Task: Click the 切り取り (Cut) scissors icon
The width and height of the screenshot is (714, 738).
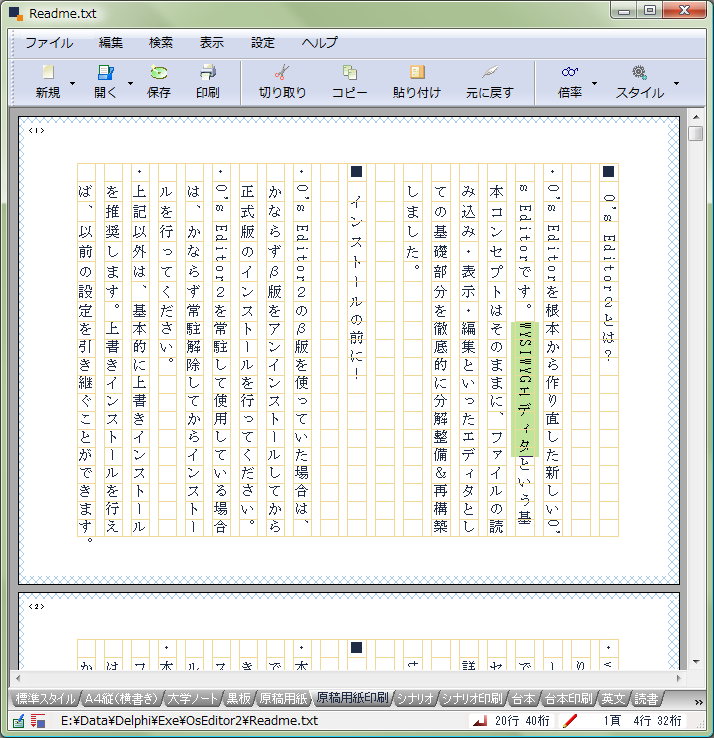Action: click(x=282, y=72)
